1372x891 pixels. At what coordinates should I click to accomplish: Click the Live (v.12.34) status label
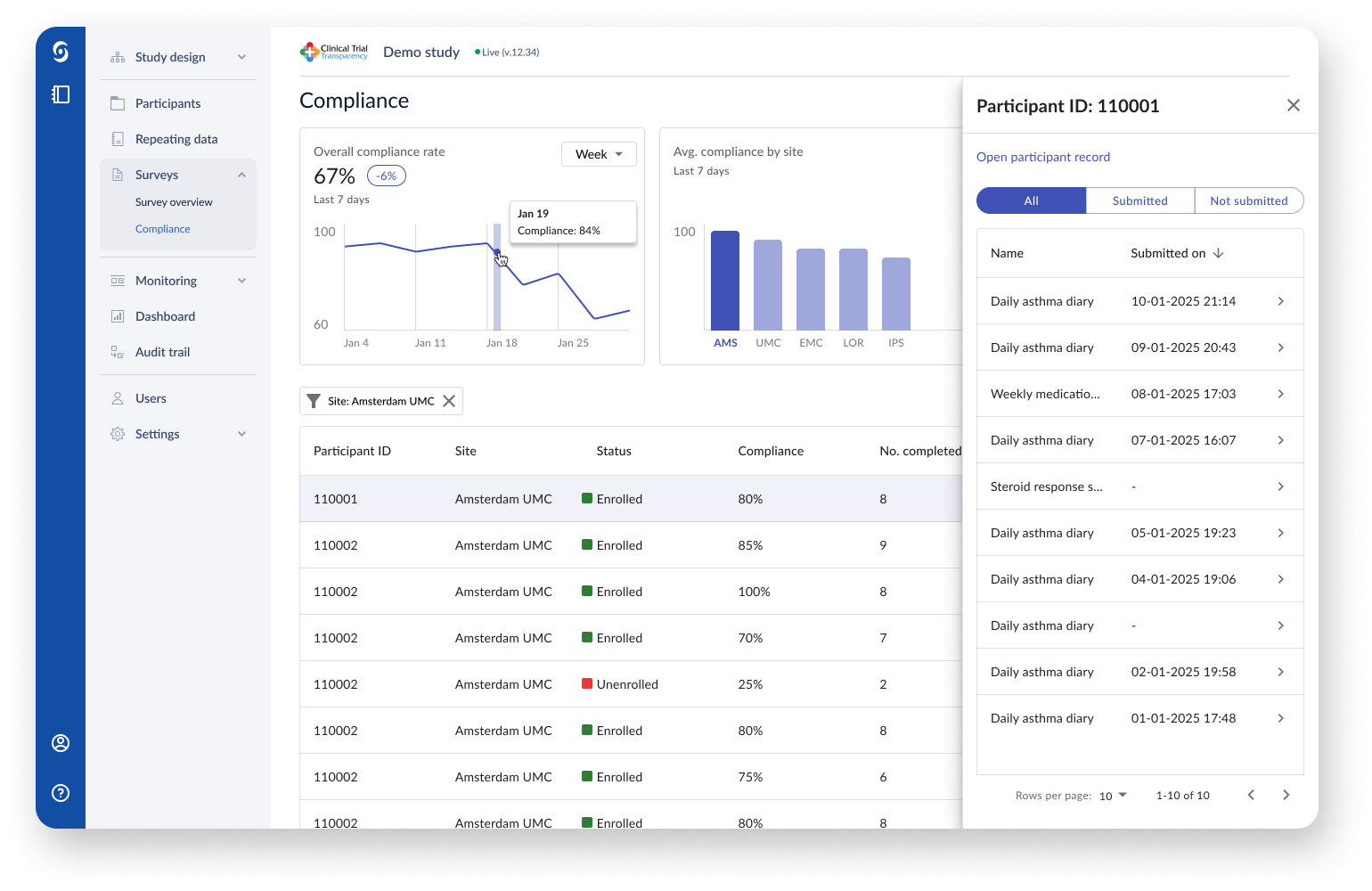click(x=507, y=53)
